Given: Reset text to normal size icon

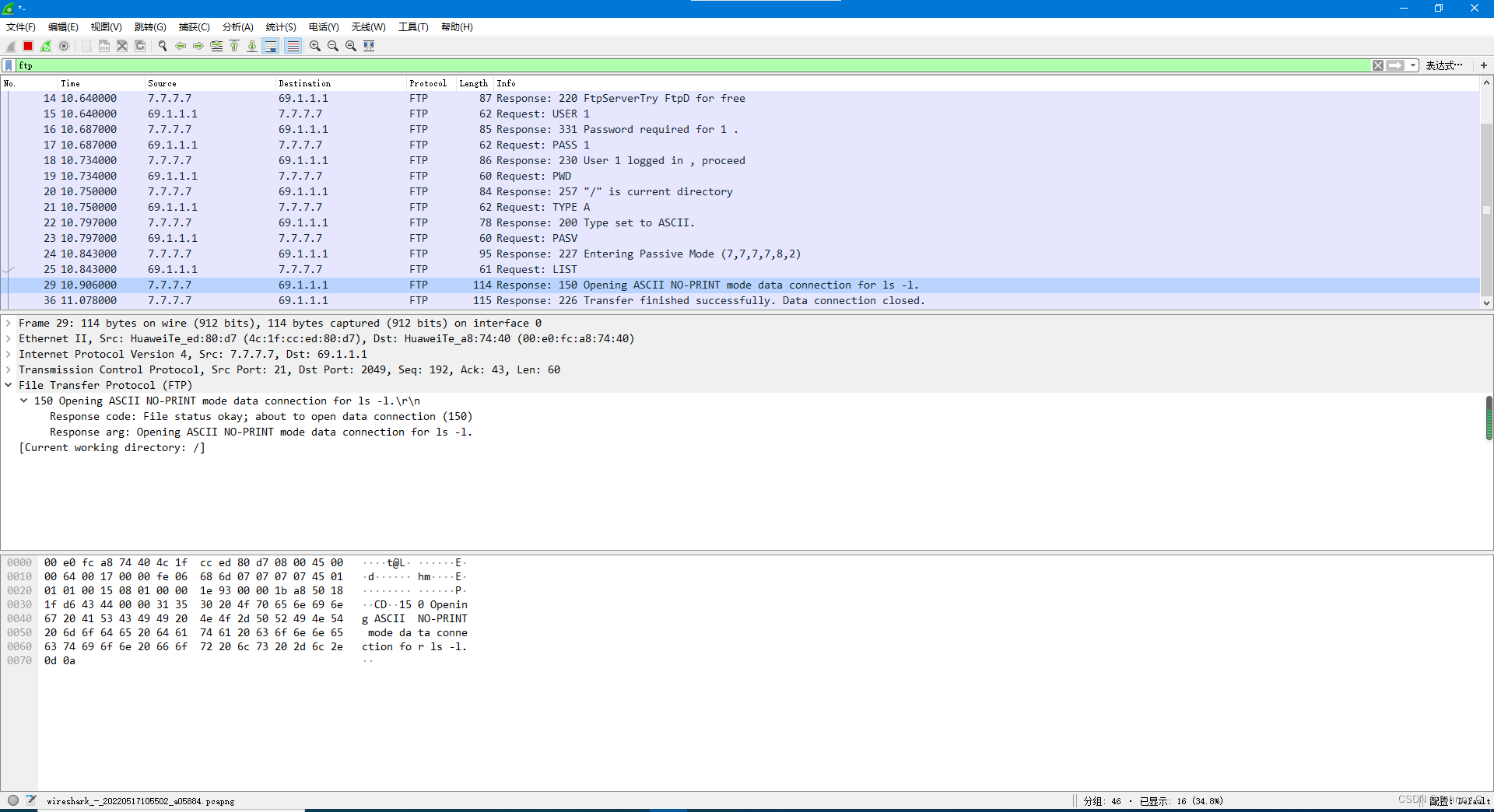Looking at the screenshot, I should point(351,46).
